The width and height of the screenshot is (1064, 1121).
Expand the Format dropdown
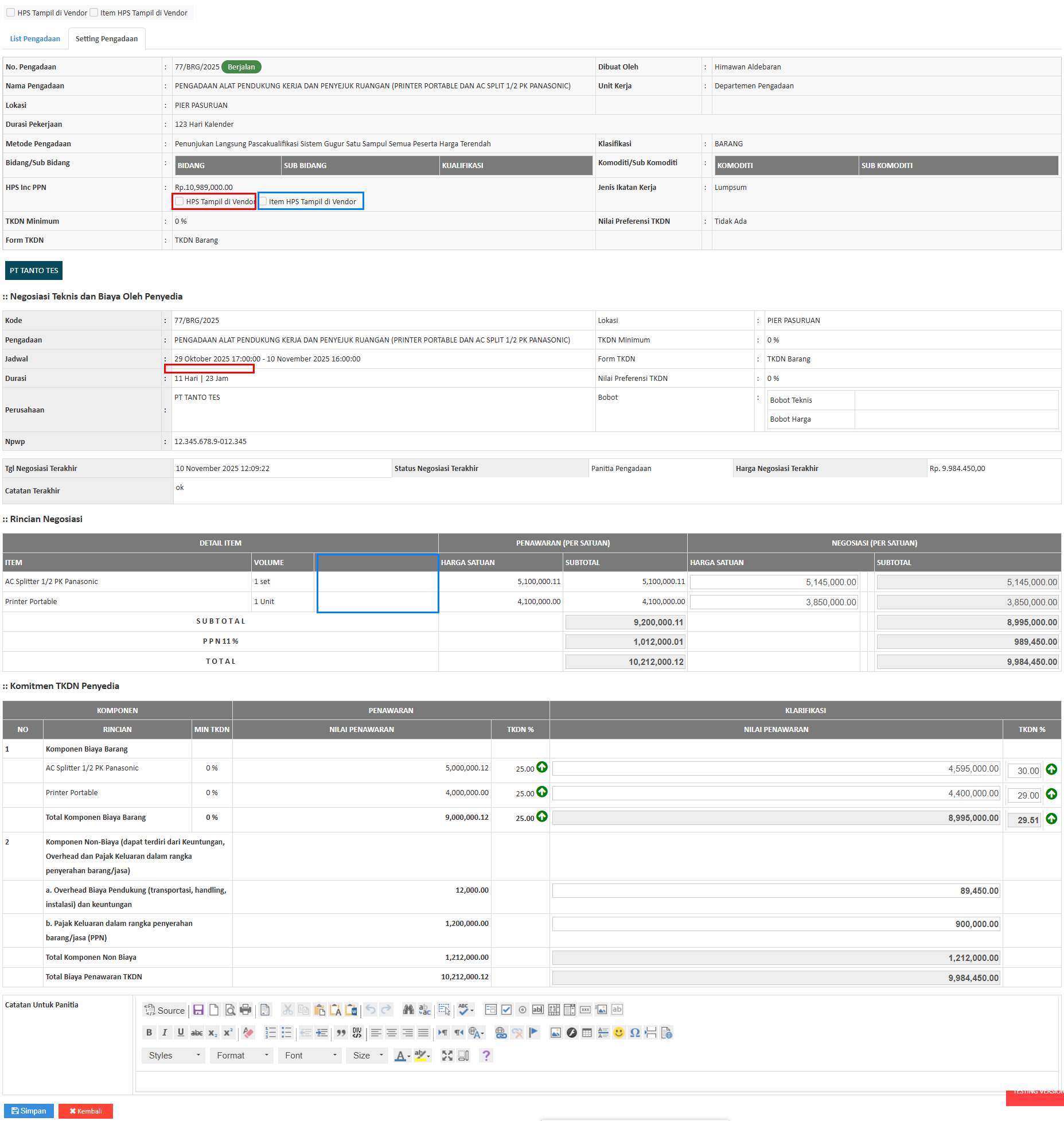242,1056
